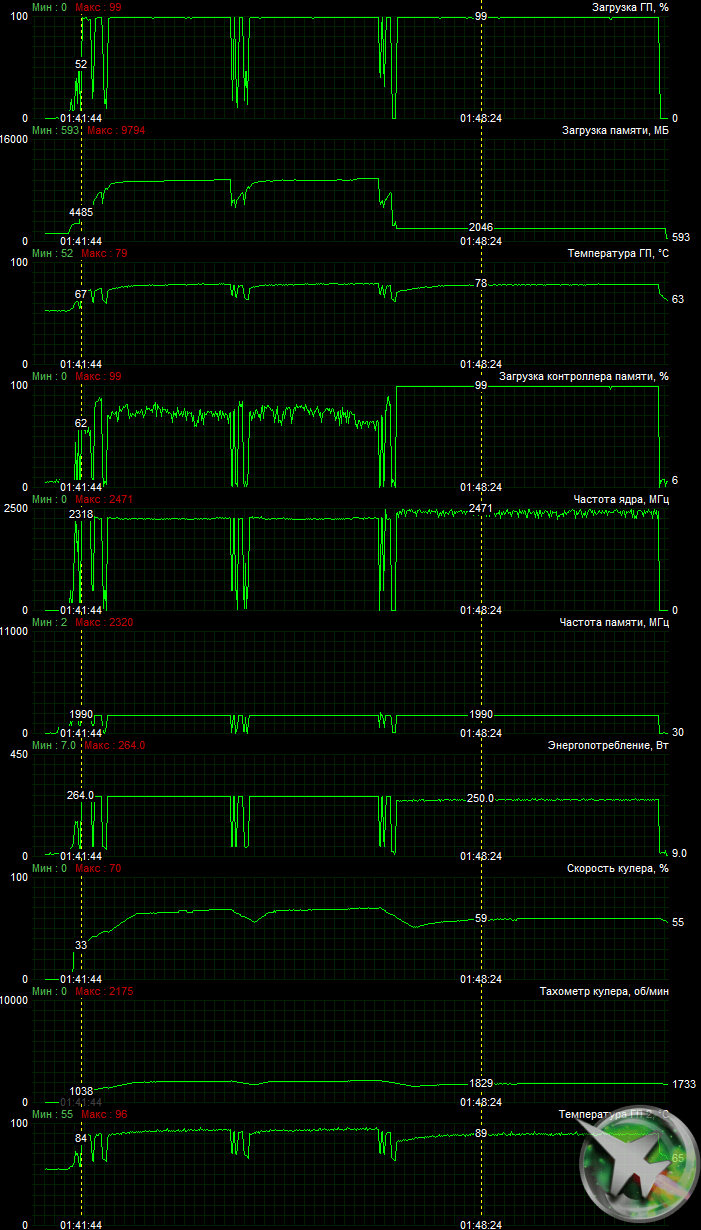Click 'Мин : 7.0' in power consumption graph

(x=54, y=745)
